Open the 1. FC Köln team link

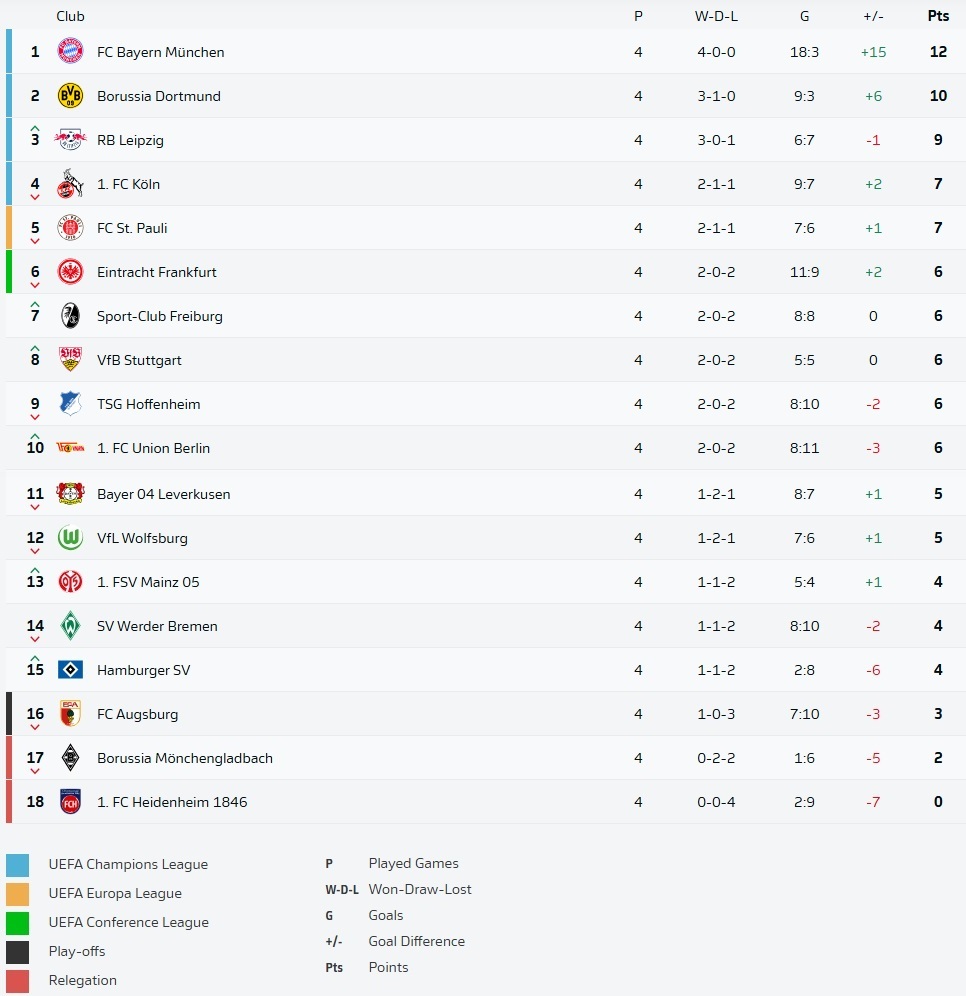[128, 184]
